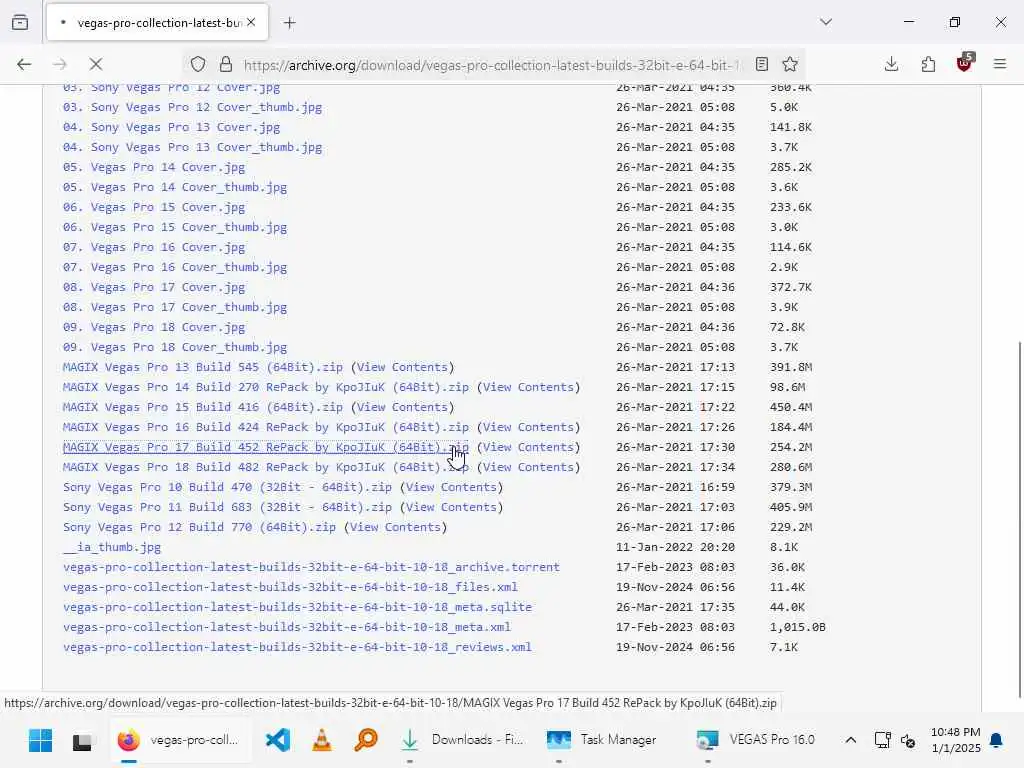1024x768 pixels.
Task: Open the Firefox downloads panel
Action: [x=891, y=64]
